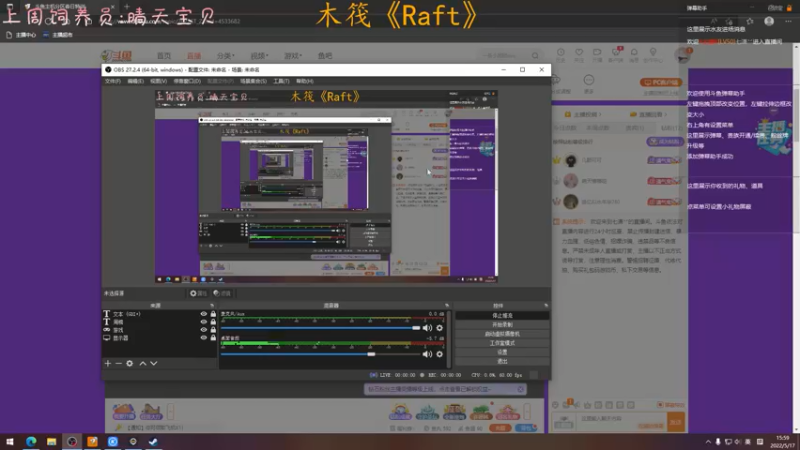
Task: Lock the 文本 (GDI+) source
Action: click(x=213, y=314)
